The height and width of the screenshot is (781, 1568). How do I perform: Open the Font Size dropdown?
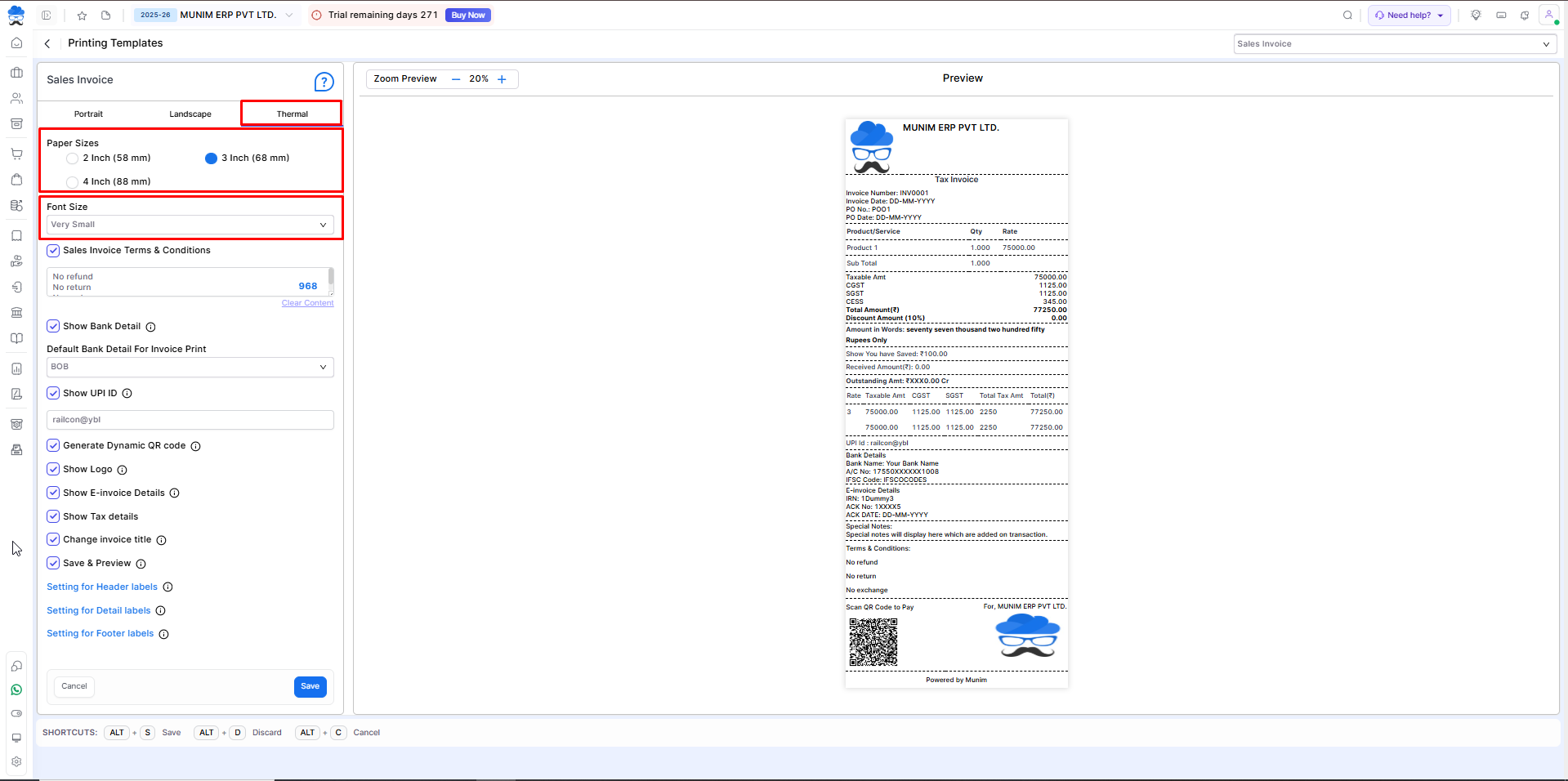tap(190, 225)
